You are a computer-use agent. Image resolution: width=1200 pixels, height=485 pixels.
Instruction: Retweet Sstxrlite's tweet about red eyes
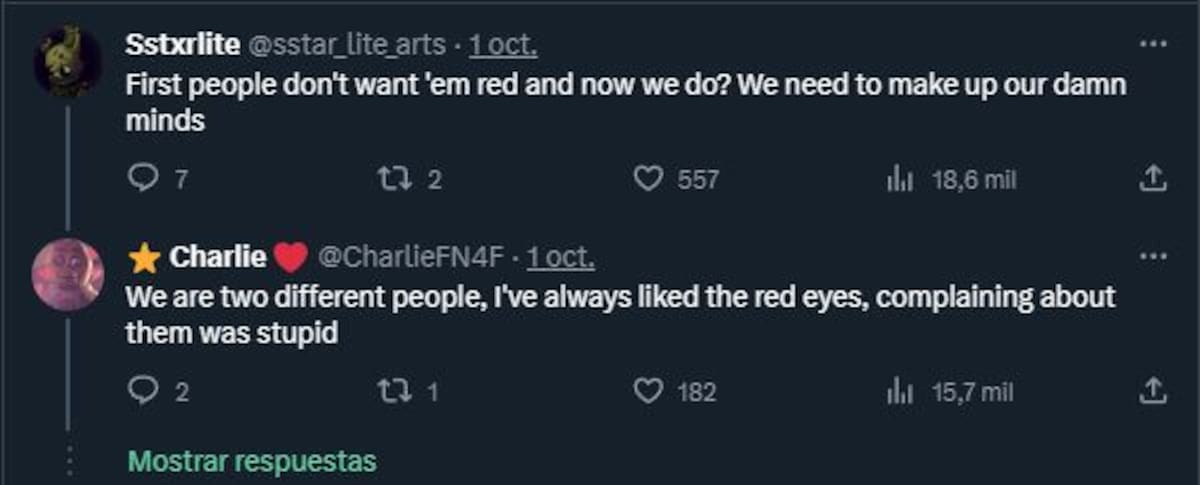click(x=388, y=179)
